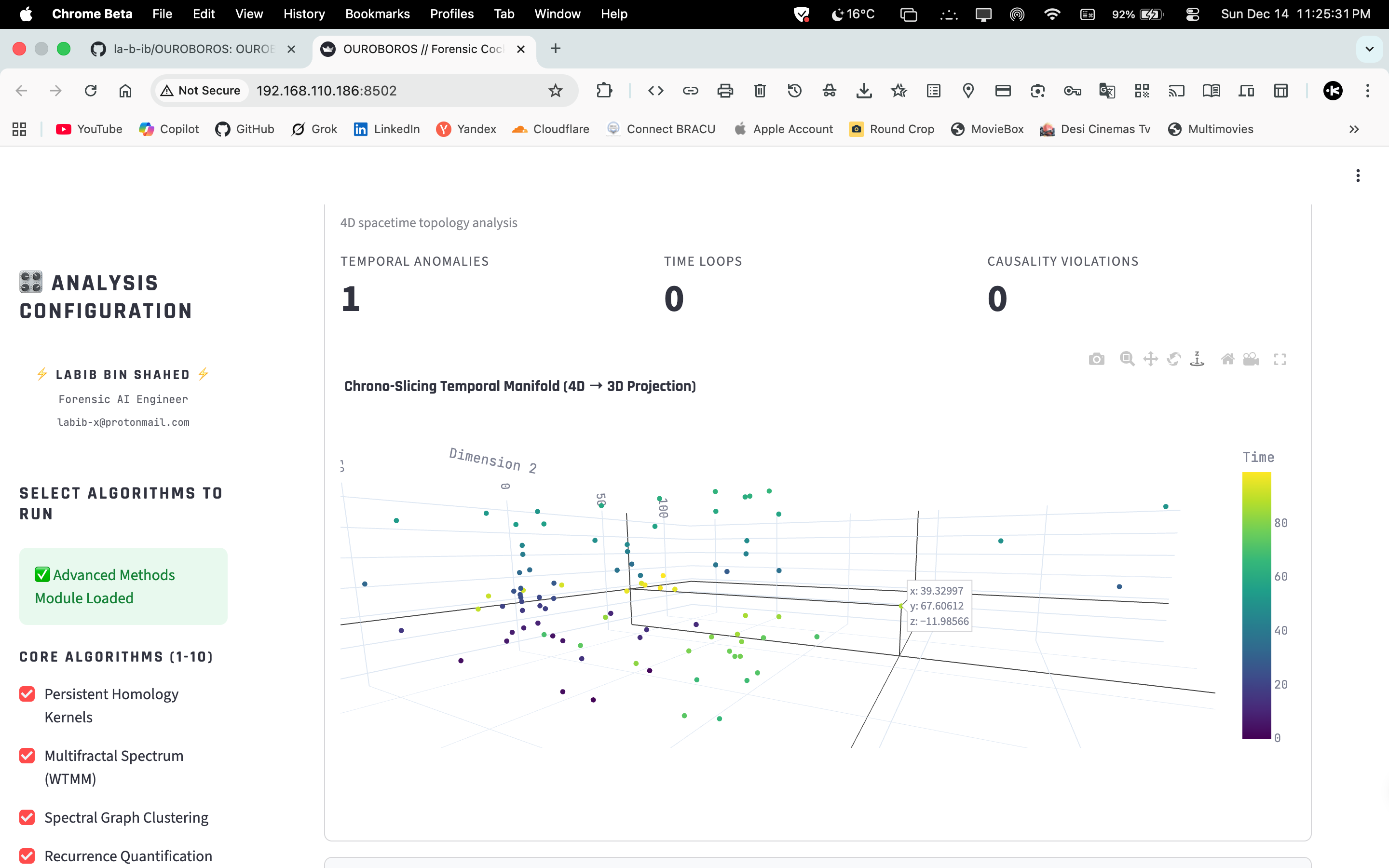Expand the chart to fullscreen
Screen dimensions: 1389x868
[1280, 359]
